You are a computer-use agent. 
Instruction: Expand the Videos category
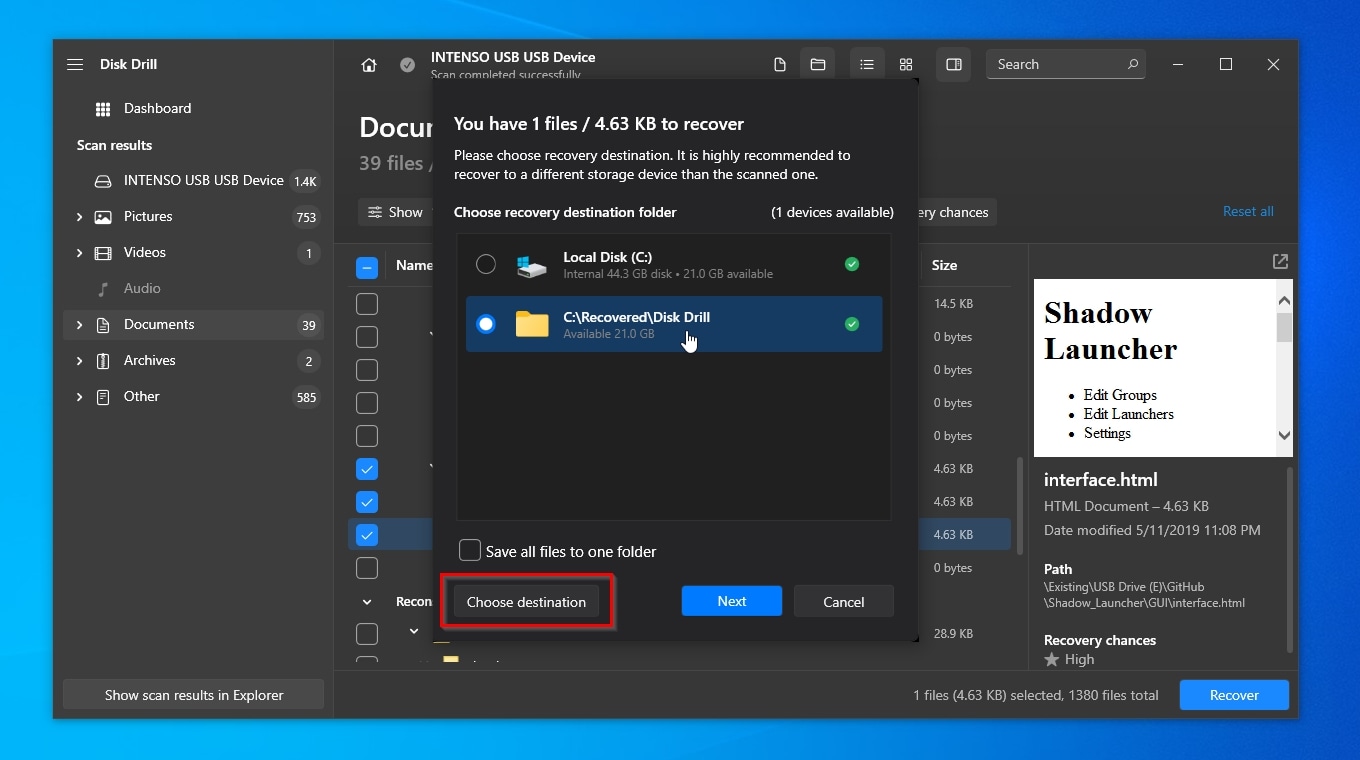pyautogui.click(x=79, y=253)
